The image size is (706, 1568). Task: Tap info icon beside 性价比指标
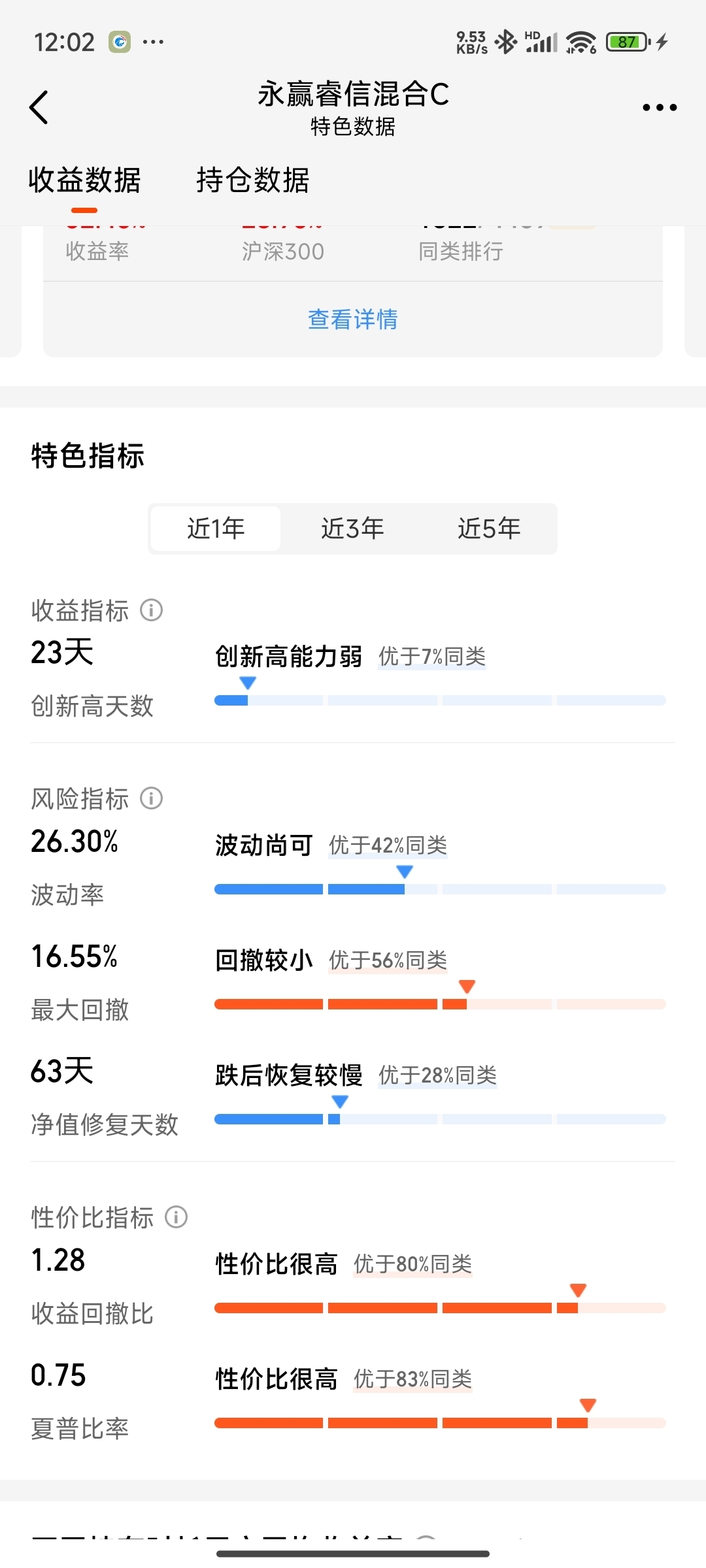coord(176,1217)
